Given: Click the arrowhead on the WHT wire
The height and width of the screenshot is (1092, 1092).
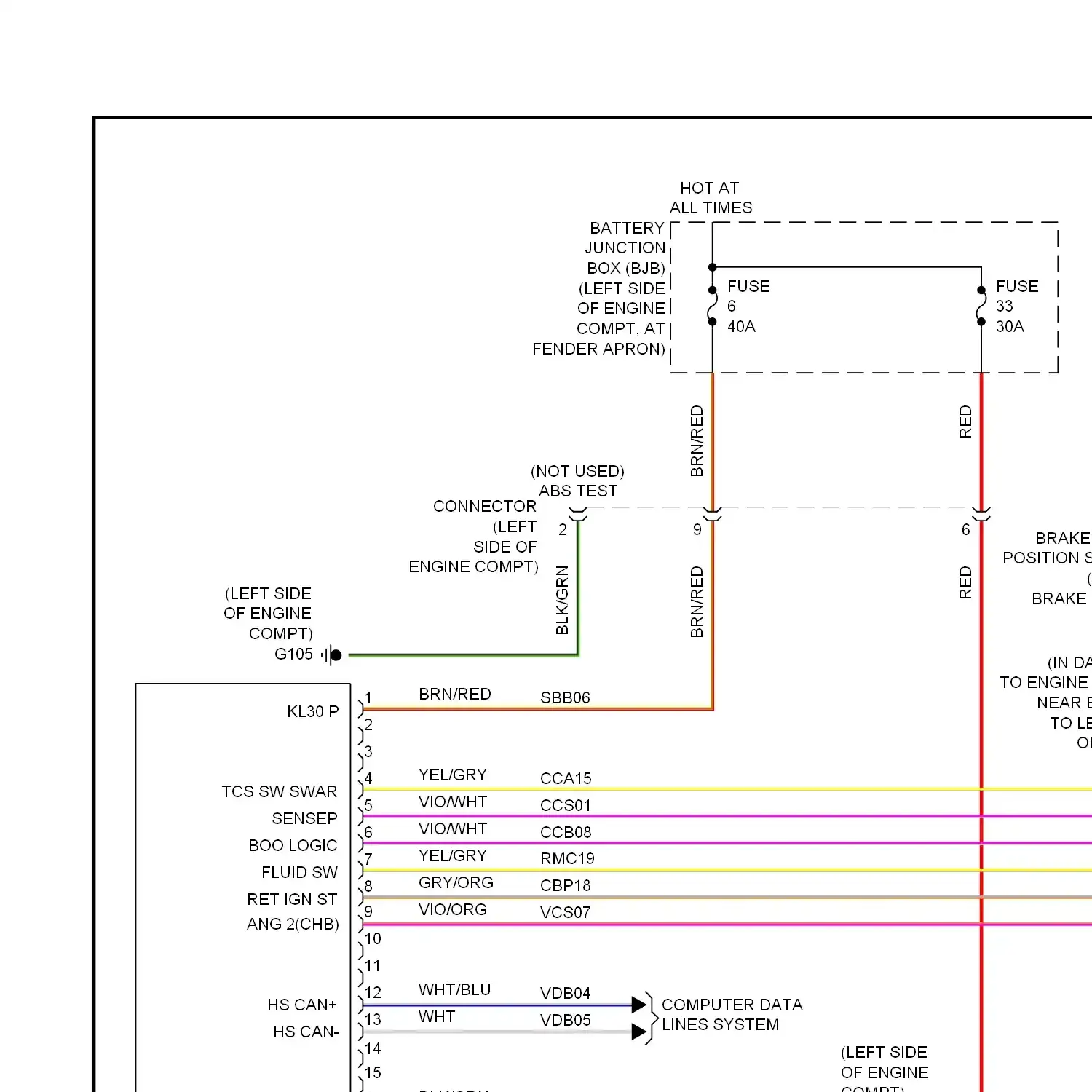Looking at the screenshot, I should (639, 1032).
